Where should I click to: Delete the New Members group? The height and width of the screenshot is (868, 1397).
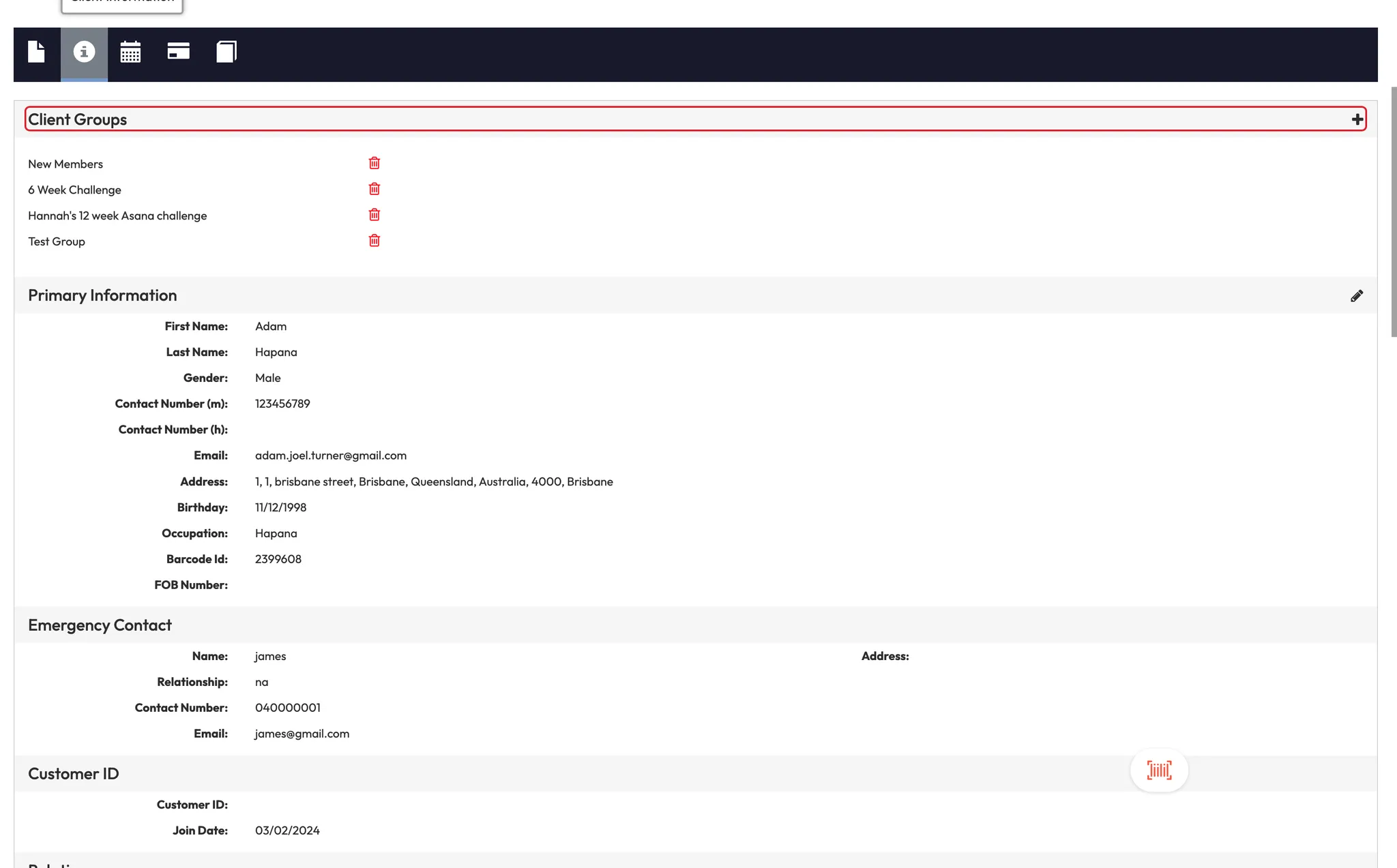(374, 163)
